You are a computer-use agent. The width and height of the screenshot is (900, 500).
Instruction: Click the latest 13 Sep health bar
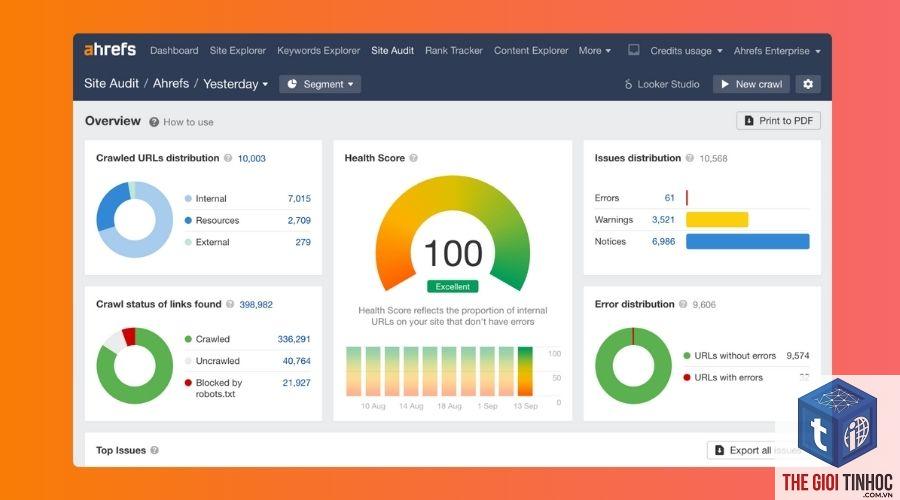click(x=525, y=371)
